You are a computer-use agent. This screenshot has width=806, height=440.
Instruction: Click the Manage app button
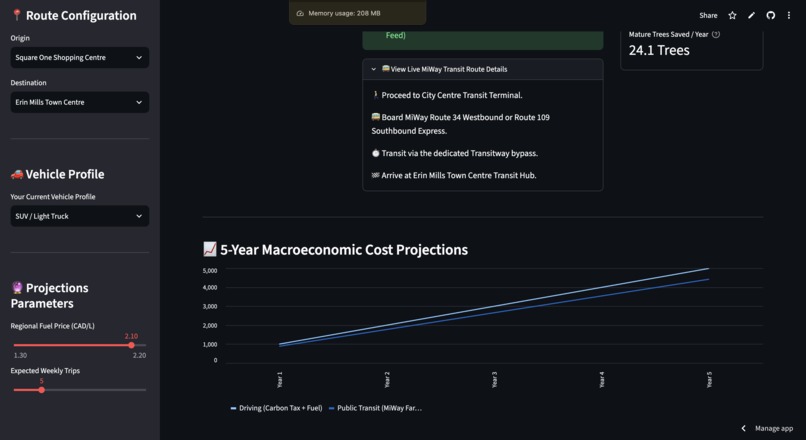[x=774, y=428]
